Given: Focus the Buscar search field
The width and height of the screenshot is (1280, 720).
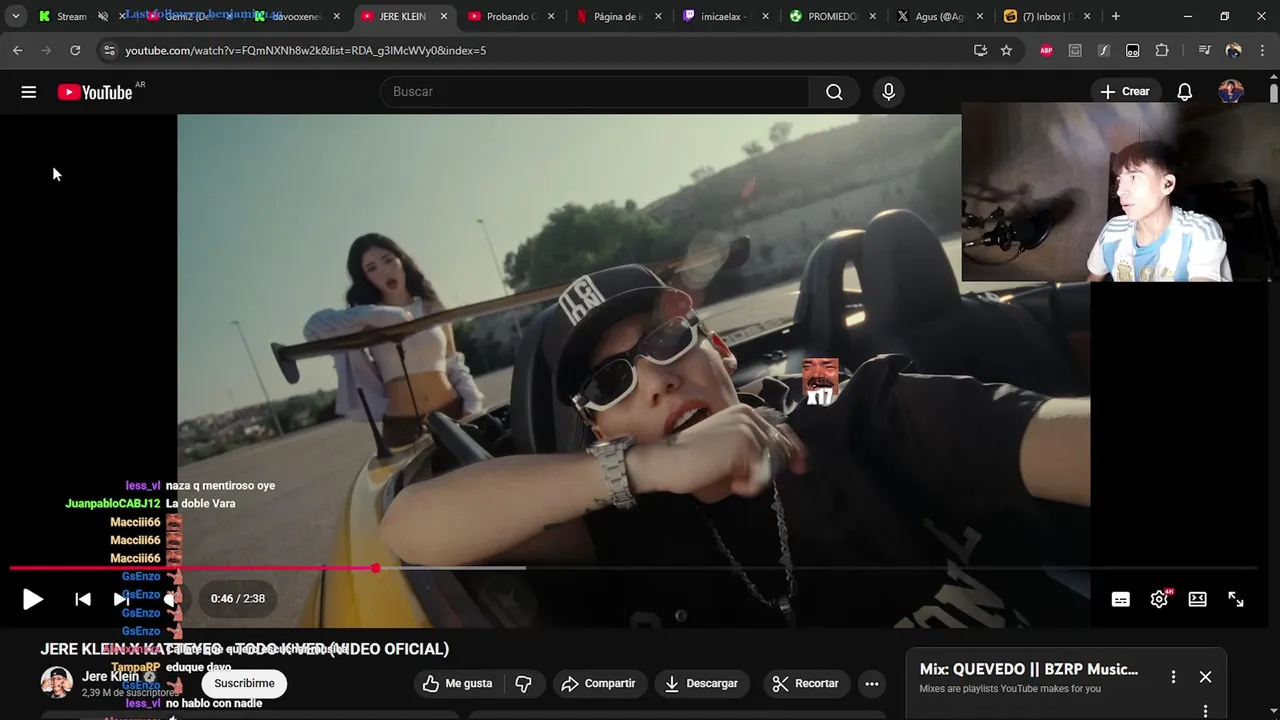Looking at the screenshot, I should [x=595, y=92].
